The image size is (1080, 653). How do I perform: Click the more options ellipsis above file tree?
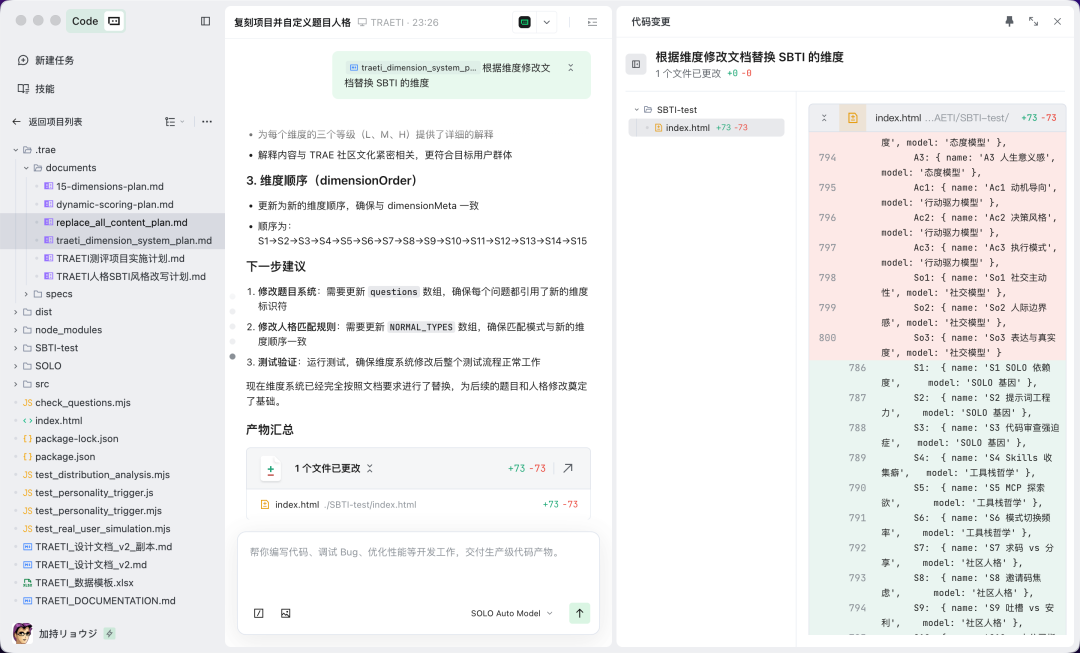click(207, 120)
